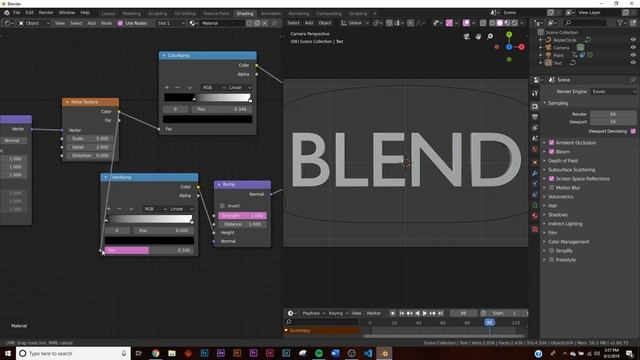
Task: Play the animation in reverse
Action: pos(417,313)
